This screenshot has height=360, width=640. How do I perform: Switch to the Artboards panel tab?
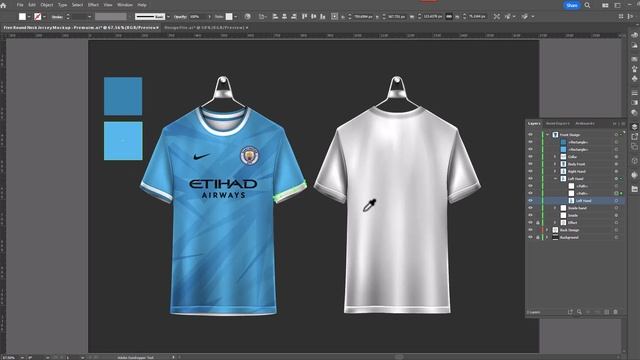(x=585, y=123)
